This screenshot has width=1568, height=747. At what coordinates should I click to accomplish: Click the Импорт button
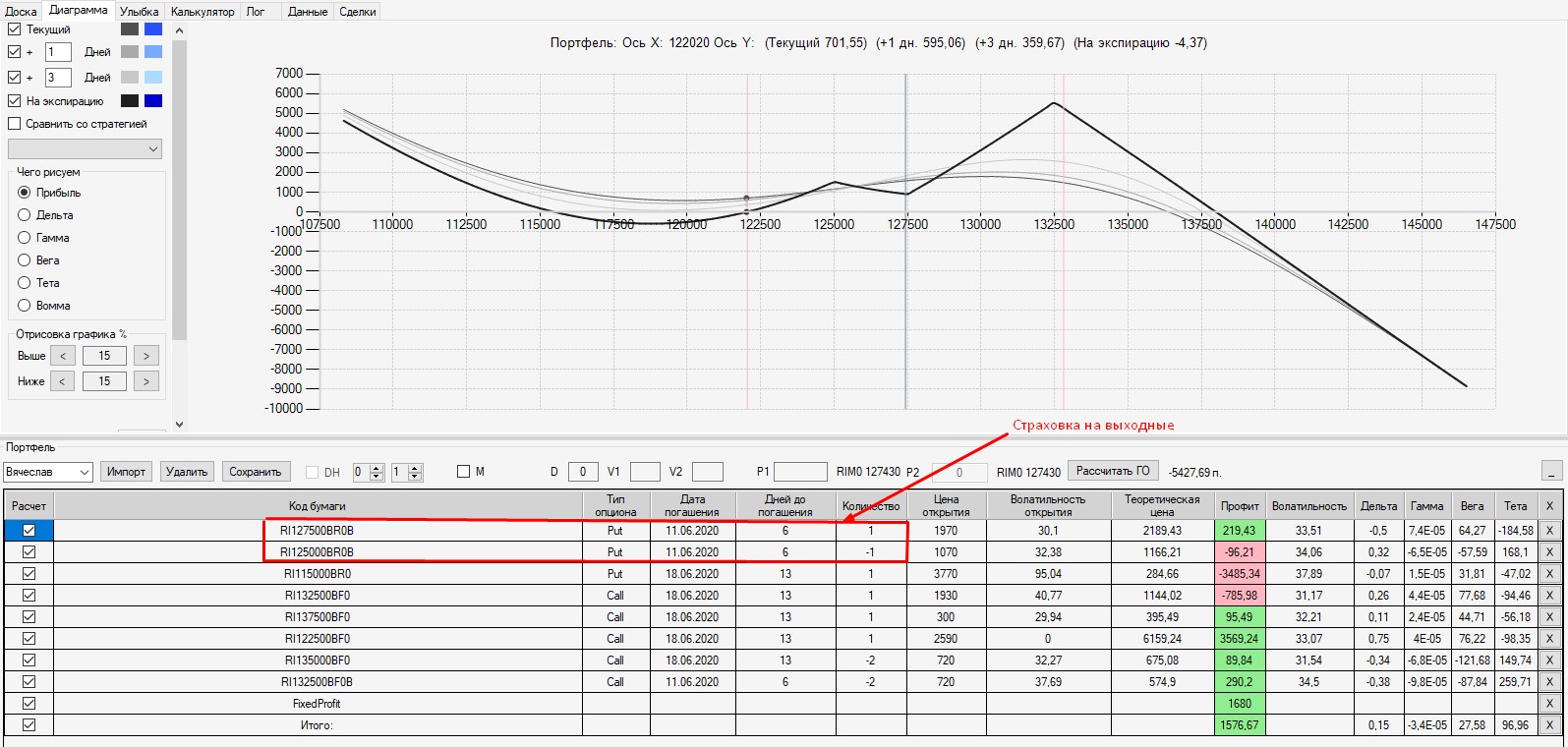[126, 472]
